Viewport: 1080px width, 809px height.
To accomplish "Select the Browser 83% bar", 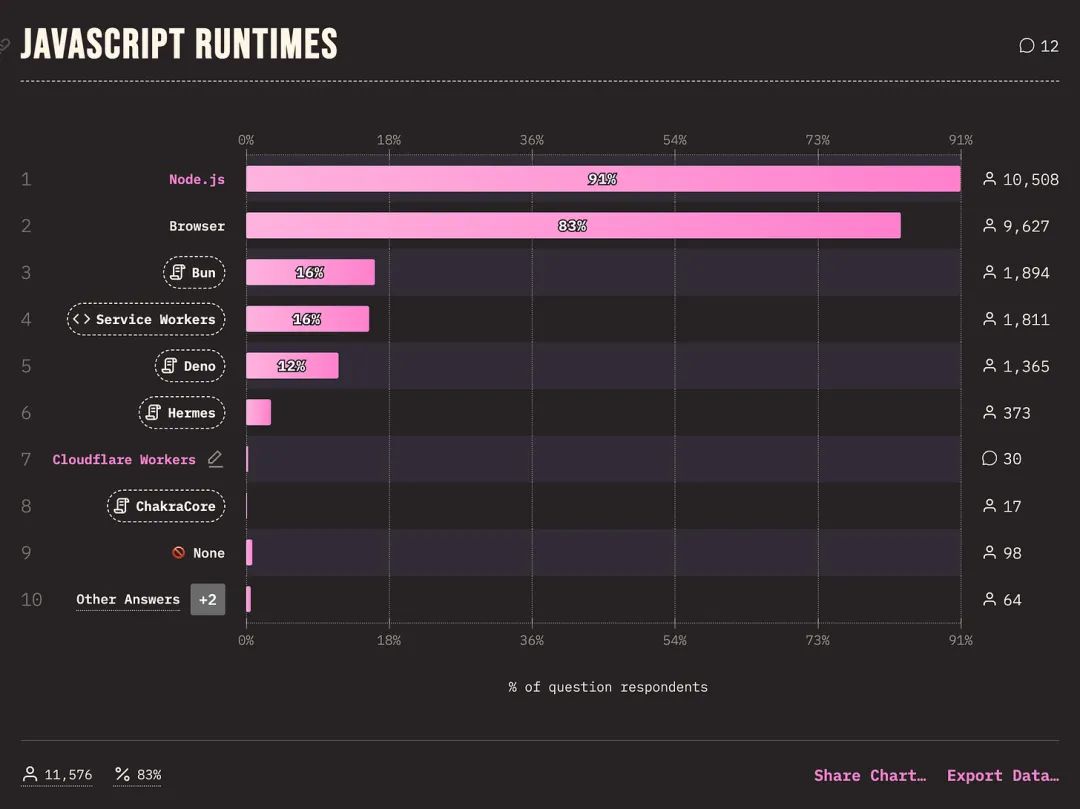I will [x=573, y=225].
